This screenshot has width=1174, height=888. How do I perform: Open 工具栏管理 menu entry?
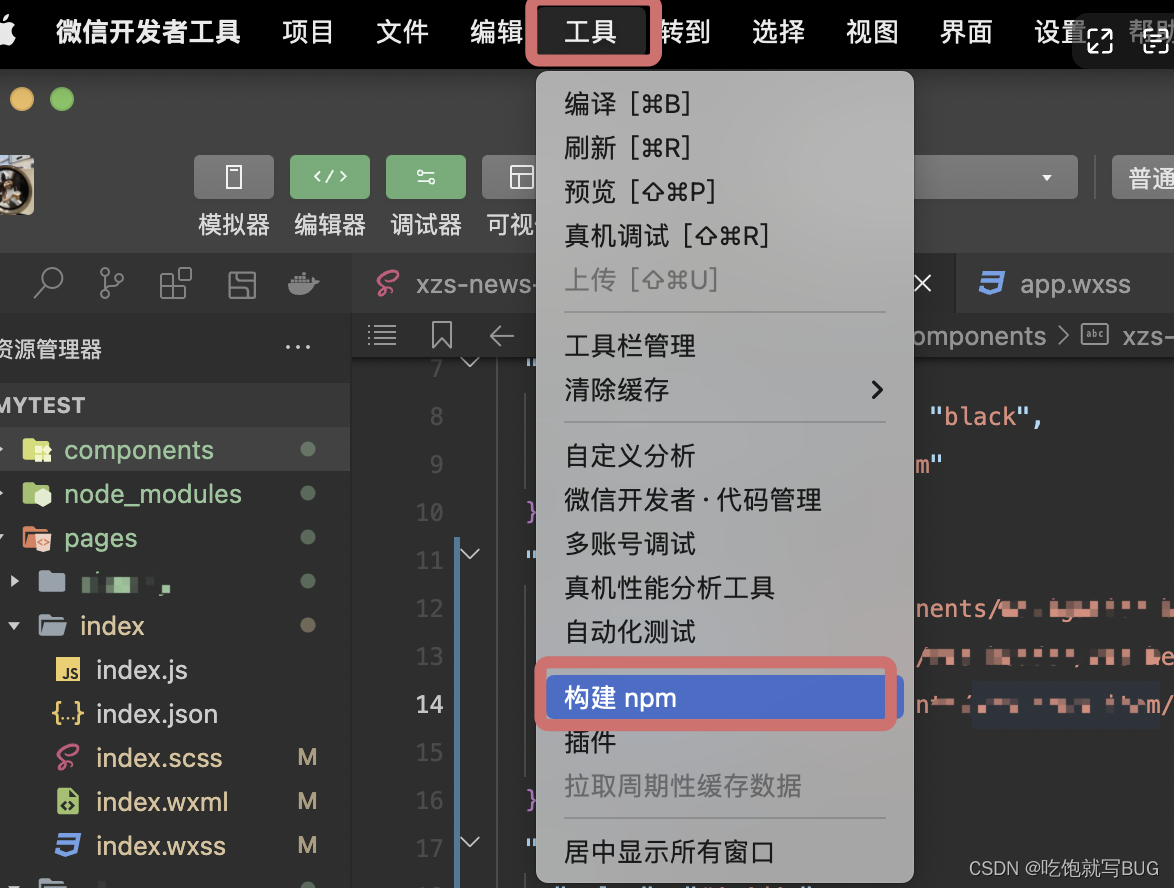point(725,346)
